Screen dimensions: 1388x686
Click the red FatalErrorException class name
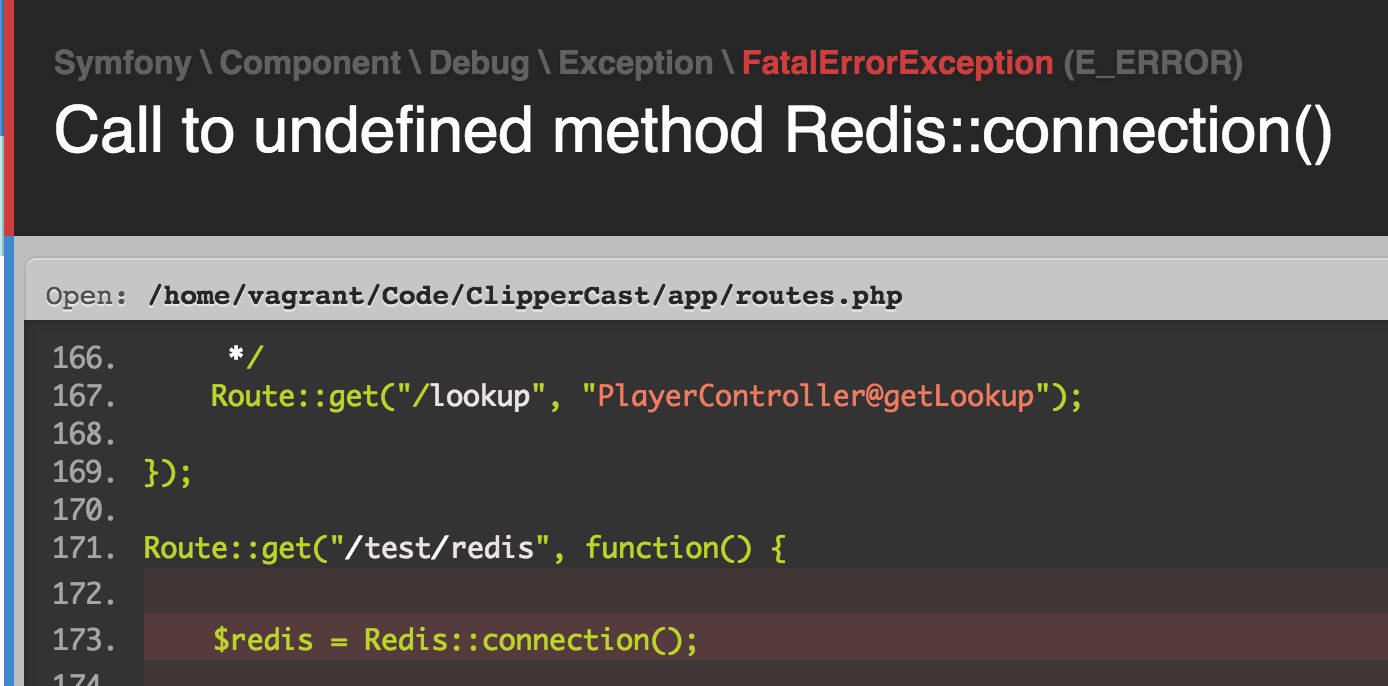coord(897,64)
